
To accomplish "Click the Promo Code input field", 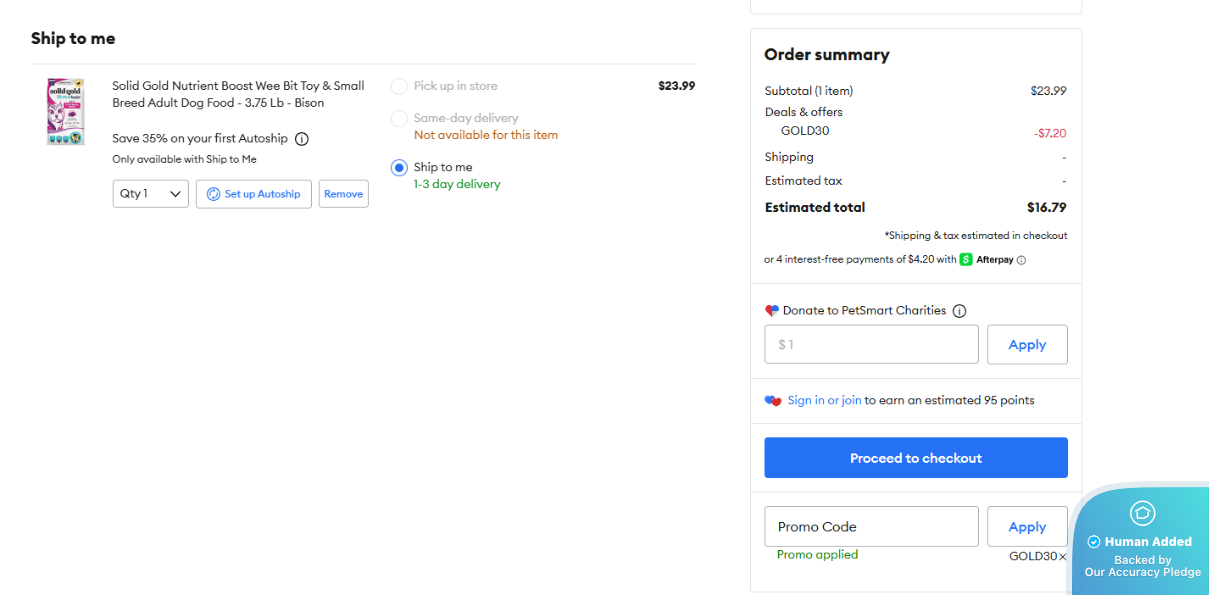I will (x=871, y=527).
